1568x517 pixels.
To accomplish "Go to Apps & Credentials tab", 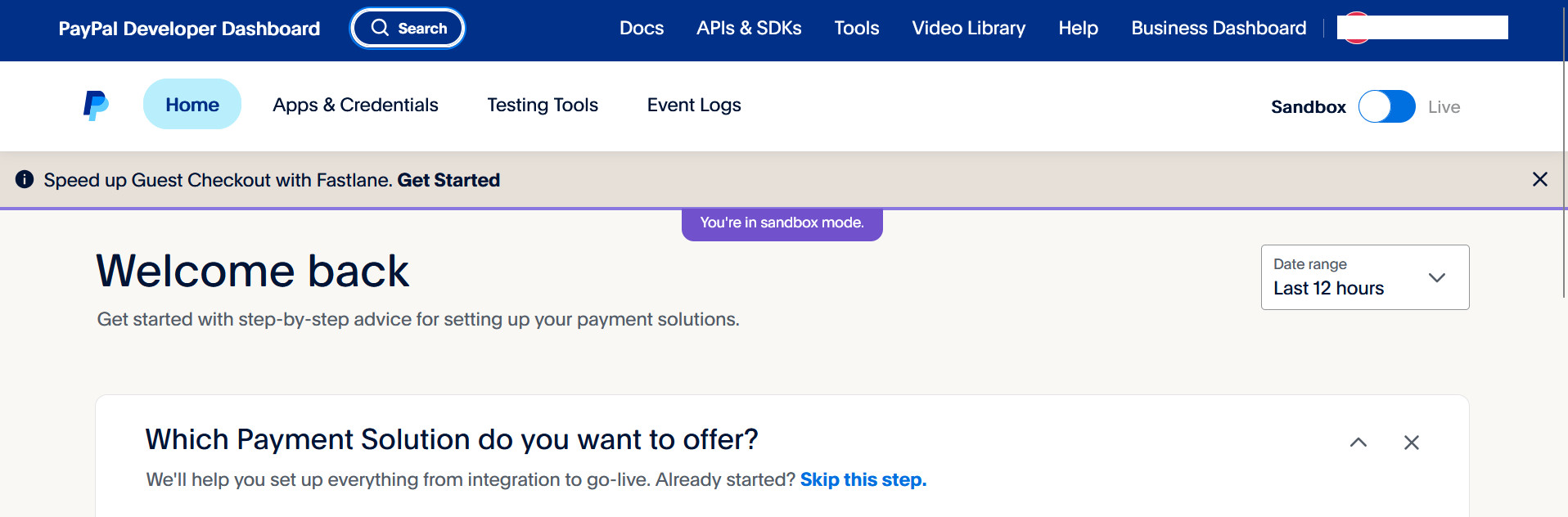I will click(x=355, y=105).
